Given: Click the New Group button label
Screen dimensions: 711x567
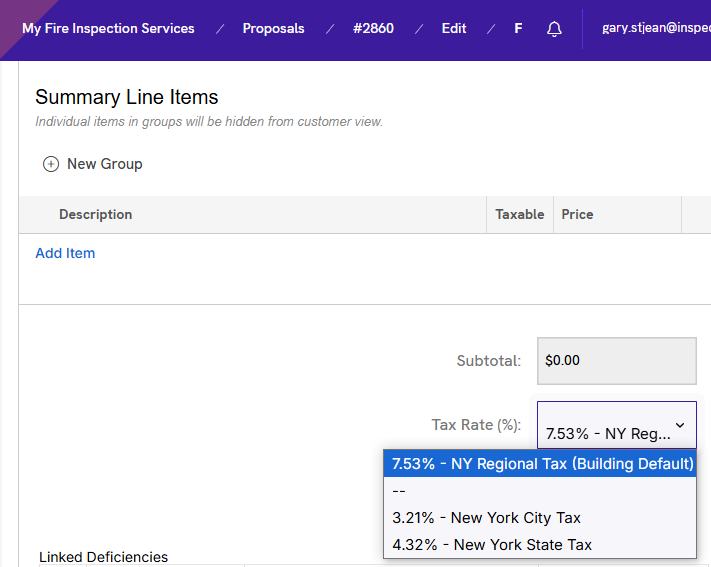Looking at the screenshot, I should tap(105, 164).
